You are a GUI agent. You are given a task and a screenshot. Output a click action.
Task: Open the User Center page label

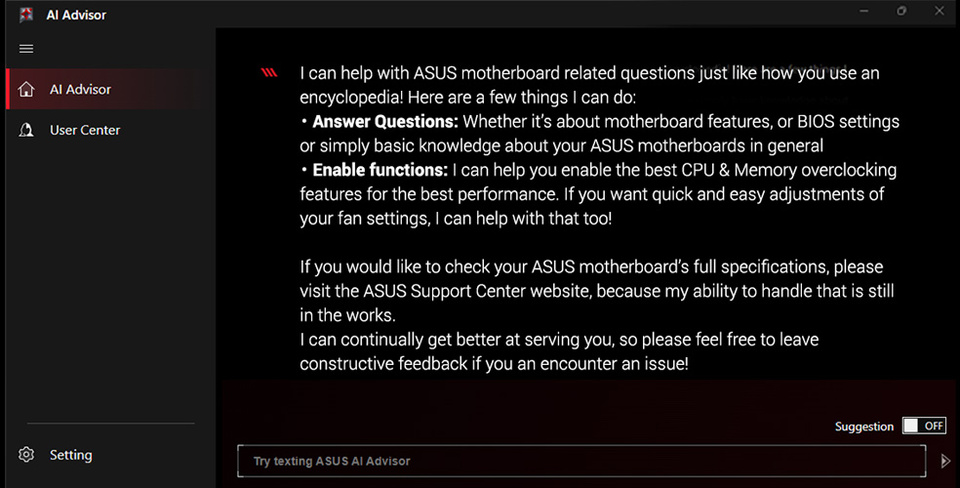point(85,130)
